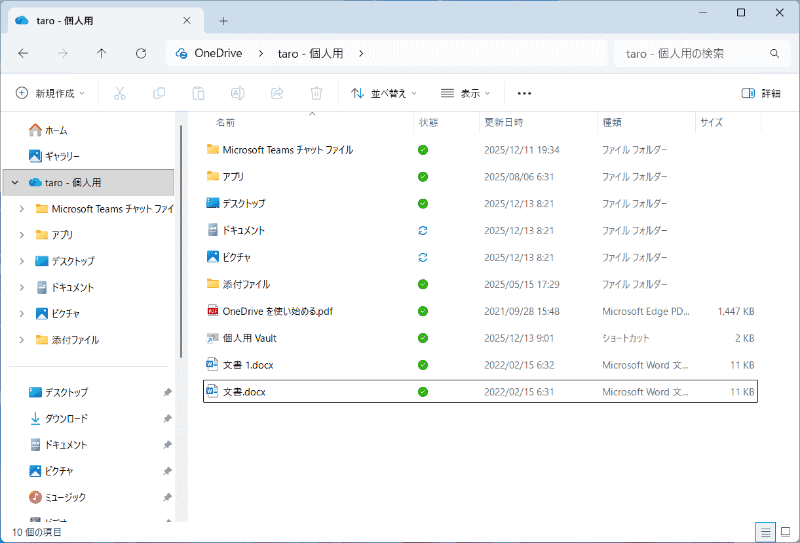Open the 新規作成 dropdown
The width and height of the screenshot is (800, 543).
point(50,93)
